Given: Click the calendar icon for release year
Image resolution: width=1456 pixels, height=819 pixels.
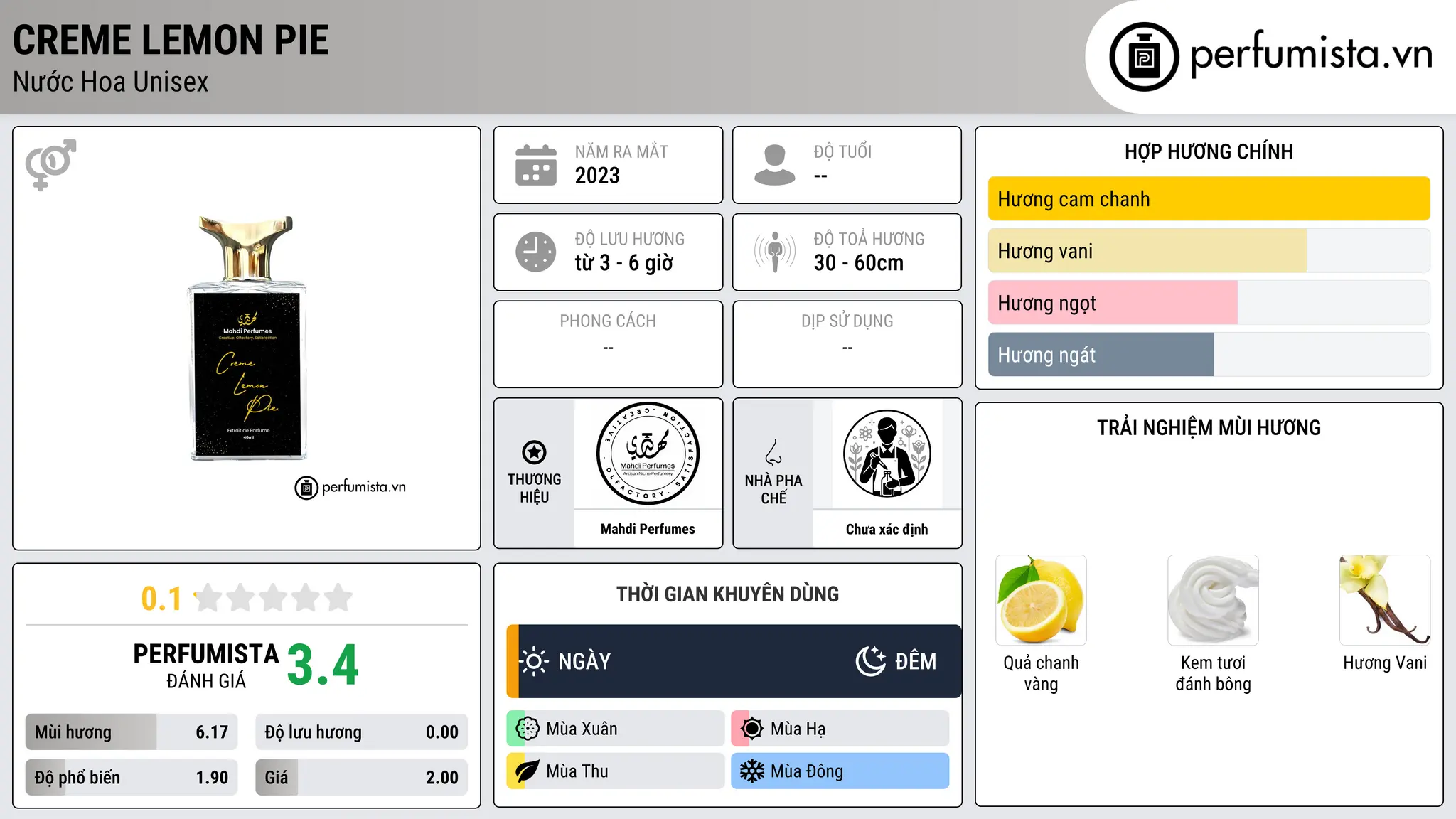Looking at the screenshot, I should click(x=536, y=165).
